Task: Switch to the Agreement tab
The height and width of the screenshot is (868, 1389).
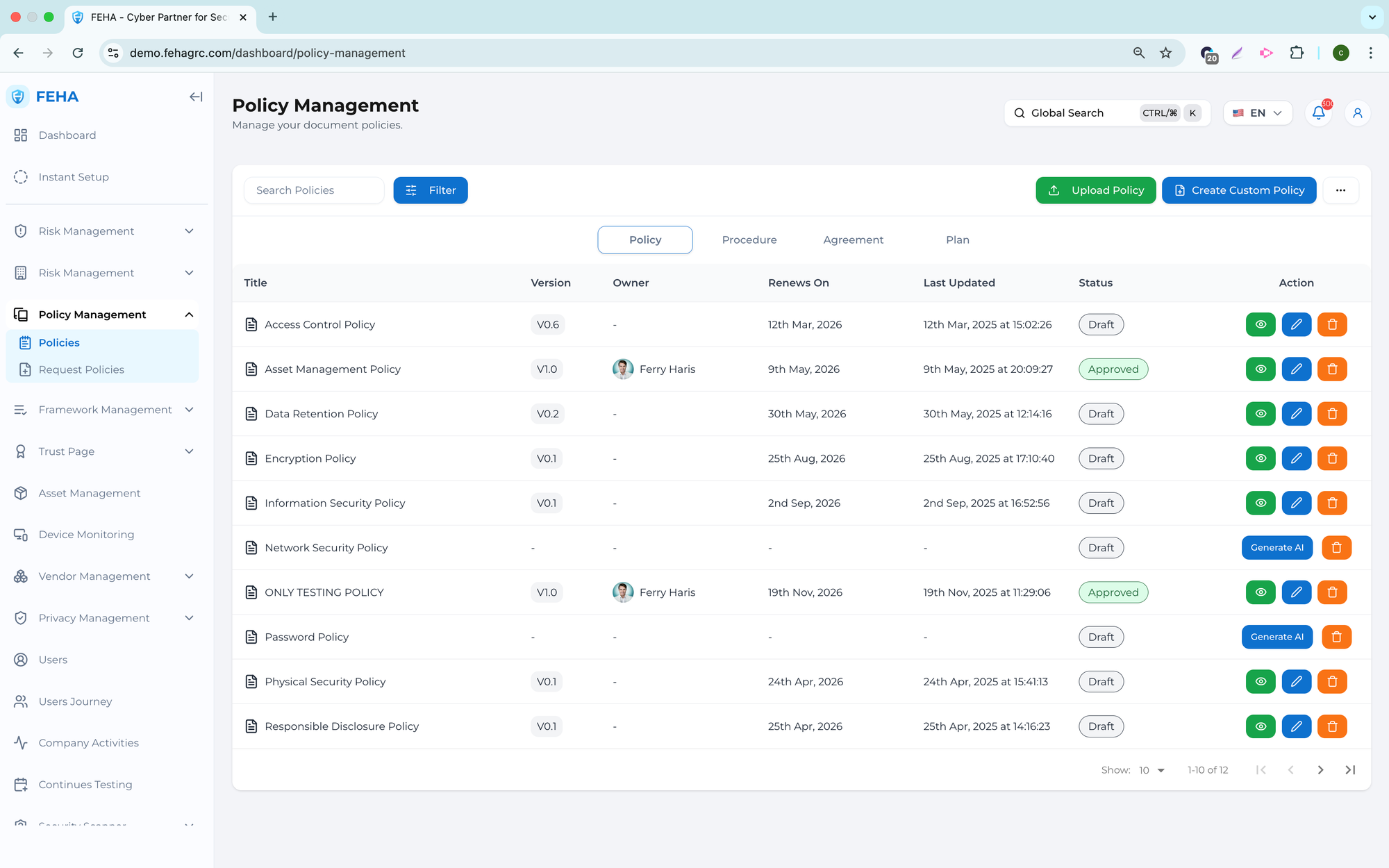Action: [x=853, y=240]
